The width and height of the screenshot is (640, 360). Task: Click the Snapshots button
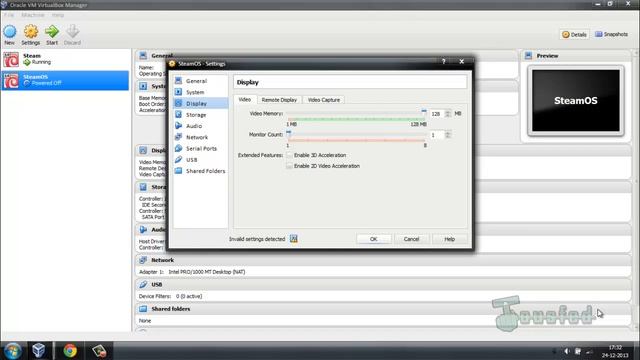point(611,34)
